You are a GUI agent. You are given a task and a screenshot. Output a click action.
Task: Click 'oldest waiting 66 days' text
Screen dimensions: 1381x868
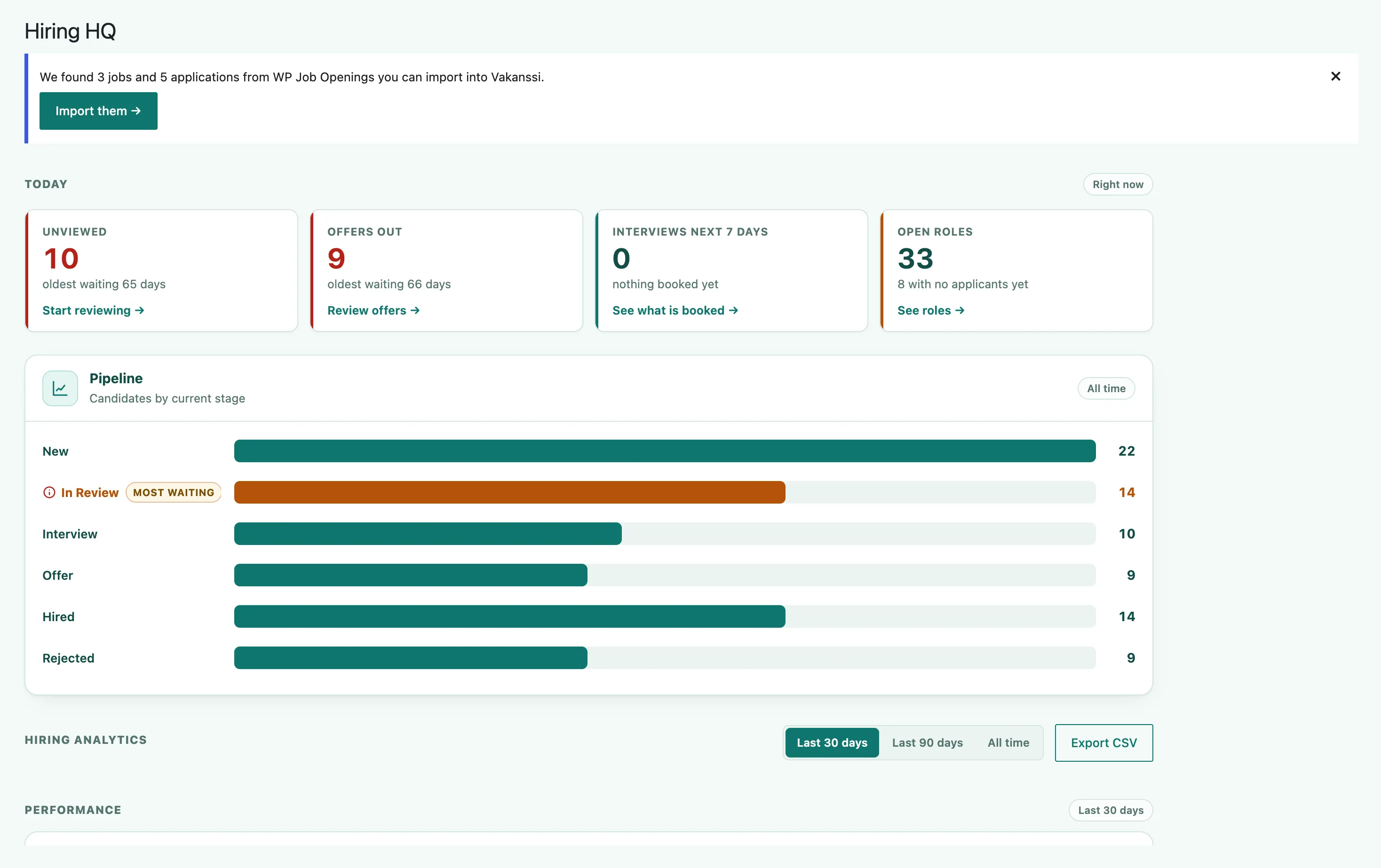click(x=389, y=284)
